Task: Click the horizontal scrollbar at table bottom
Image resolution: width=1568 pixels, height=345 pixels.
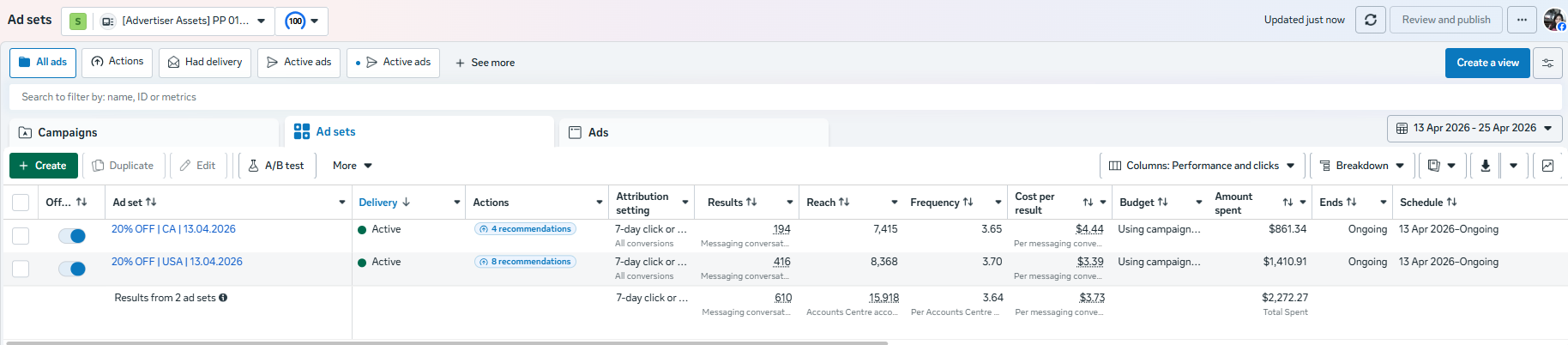Action: (x=446, y=342)
